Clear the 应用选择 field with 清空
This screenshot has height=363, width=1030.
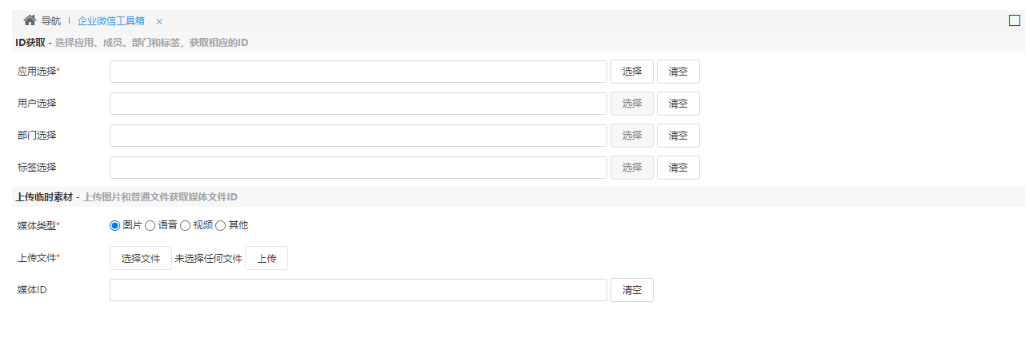[678, 72]
